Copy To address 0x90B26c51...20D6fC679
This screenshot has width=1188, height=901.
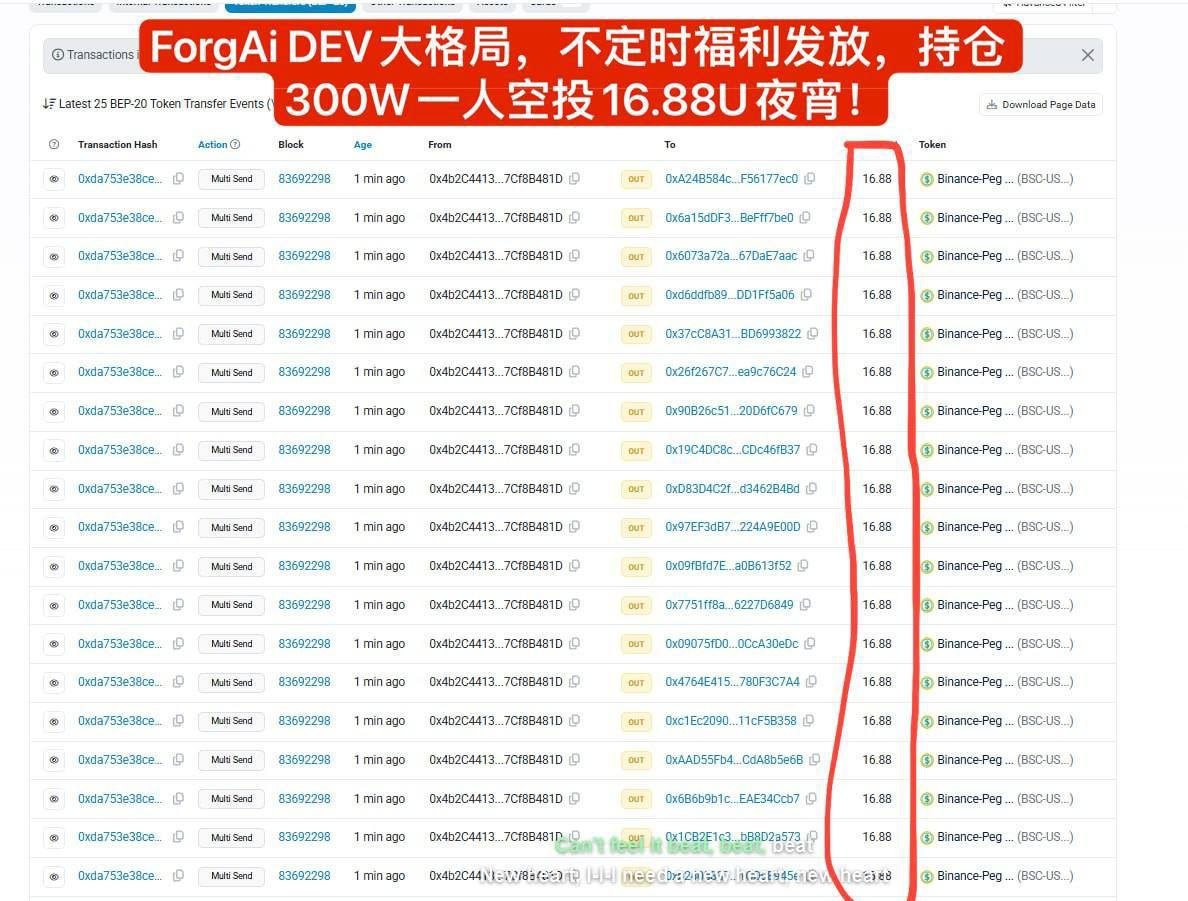click(810, 411)
